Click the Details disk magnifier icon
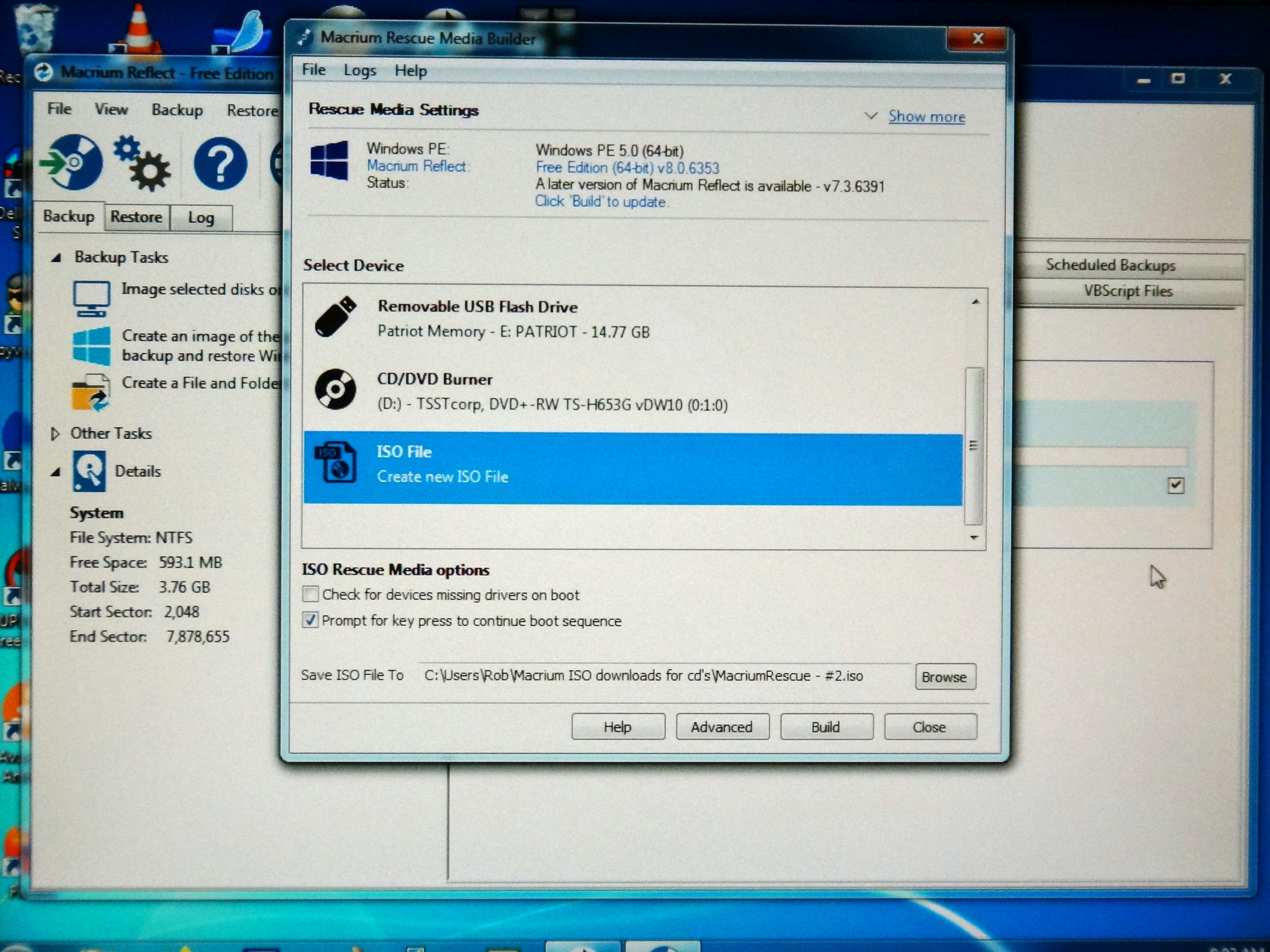1270x952 pixels. pos(89,471)
